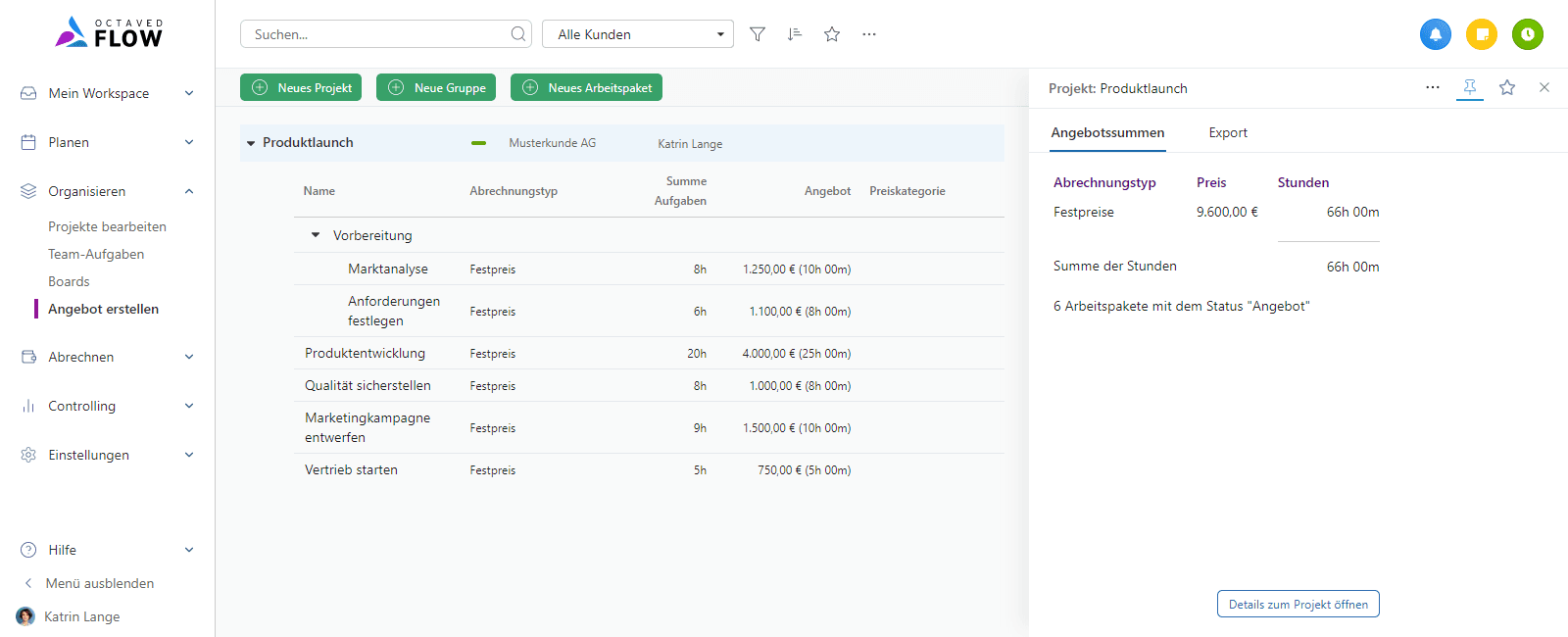
Task: Pin the Produktlaunch project panel
Action: point(1470,87)
